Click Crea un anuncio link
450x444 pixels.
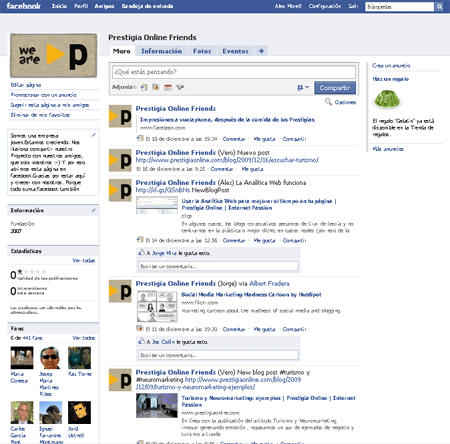pos(391,65)
